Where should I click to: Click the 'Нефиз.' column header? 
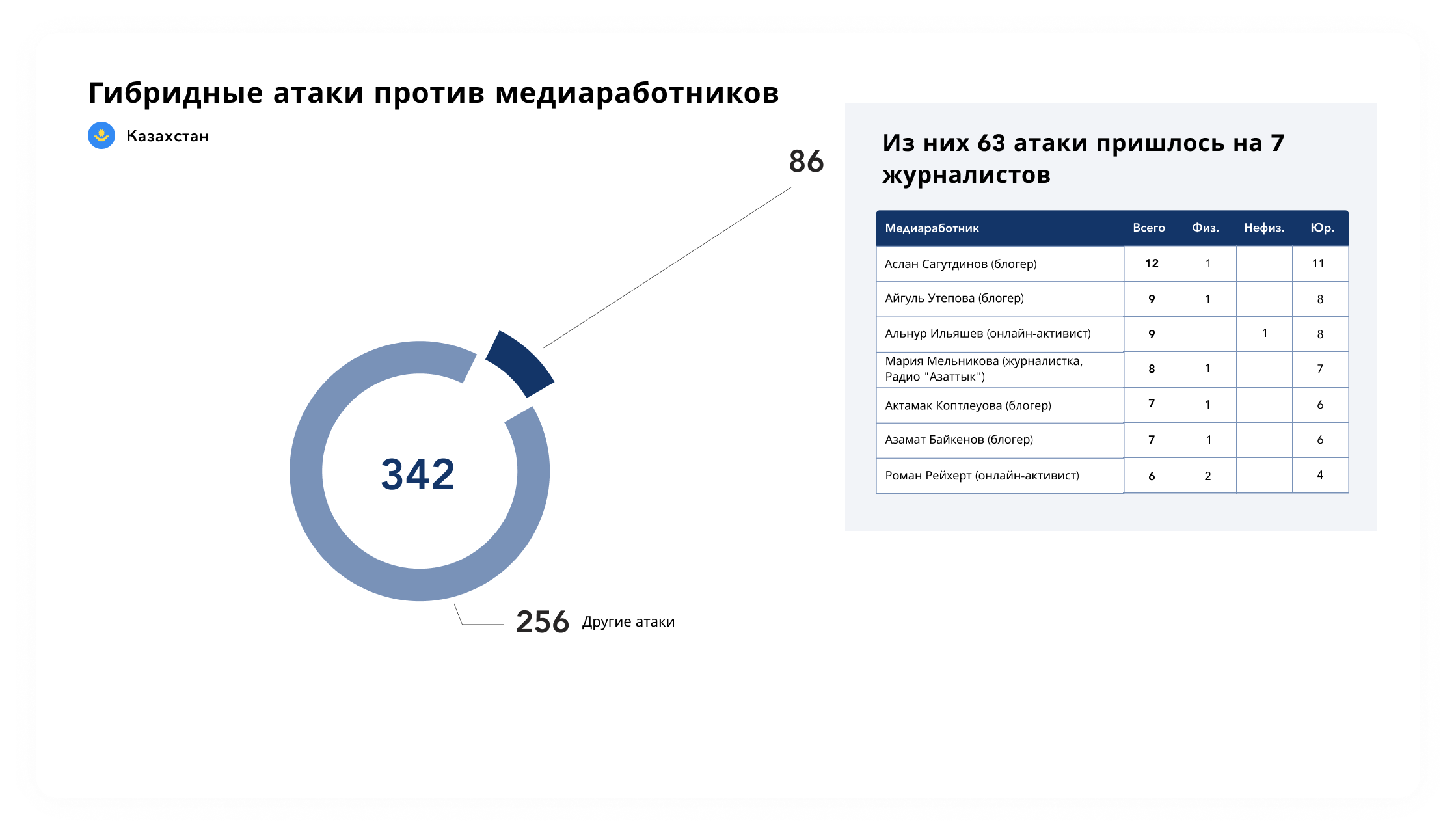pos(1264,228)
